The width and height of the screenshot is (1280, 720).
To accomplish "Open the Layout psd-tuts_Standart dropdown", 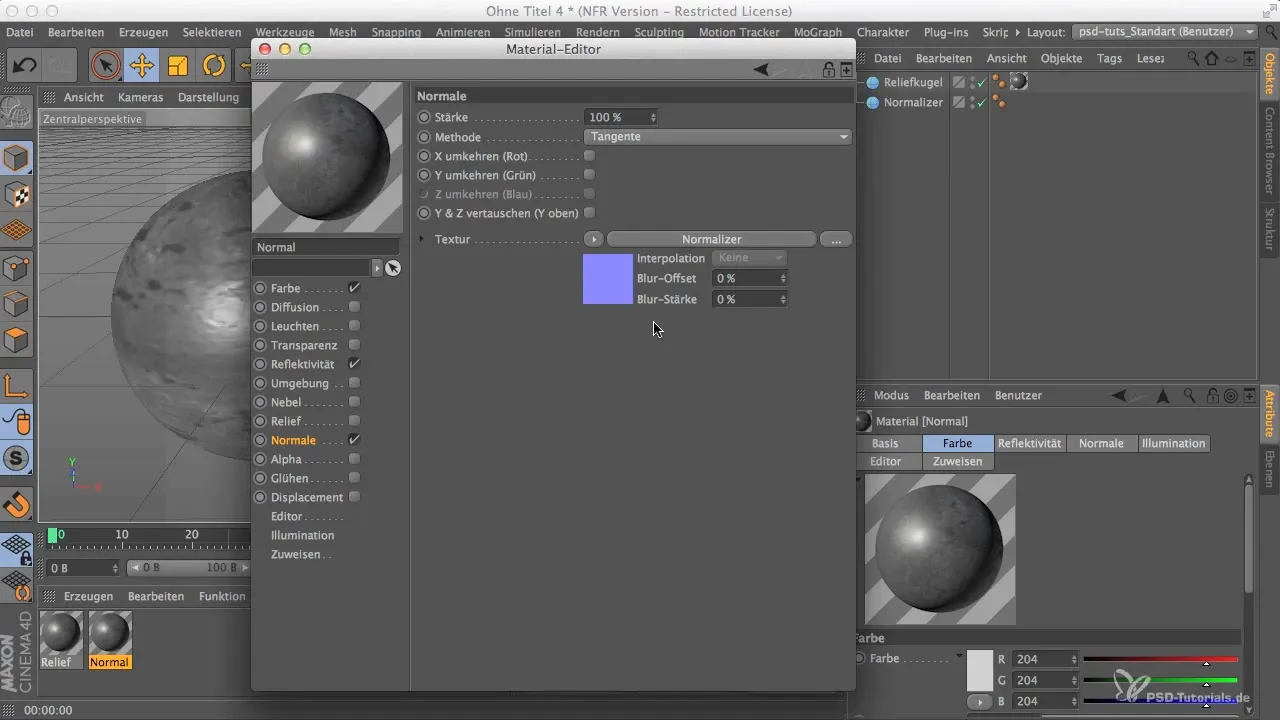I will [1165, 32].
